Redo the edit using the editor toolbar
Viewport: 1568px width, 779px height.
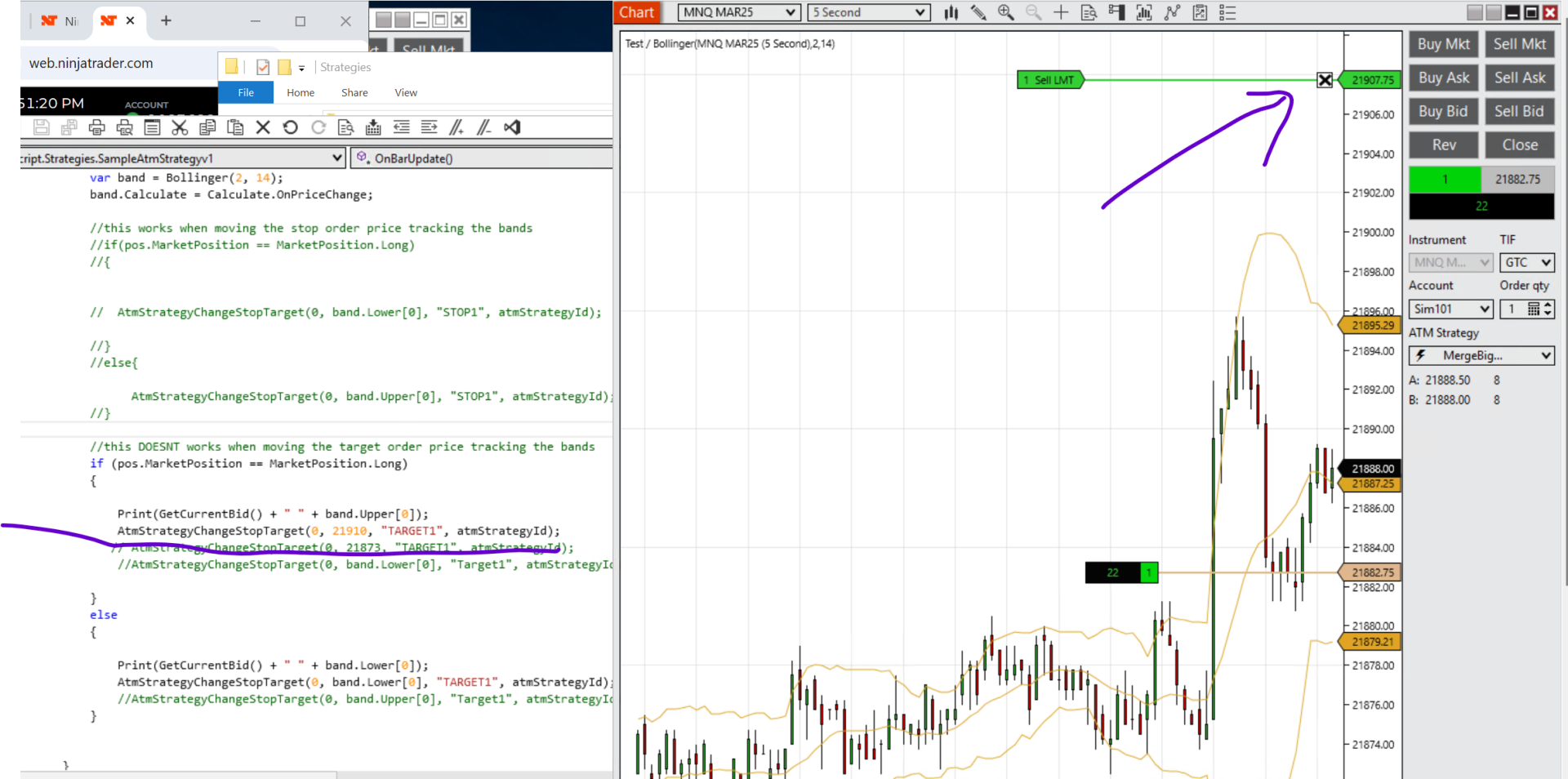point(318,127)
